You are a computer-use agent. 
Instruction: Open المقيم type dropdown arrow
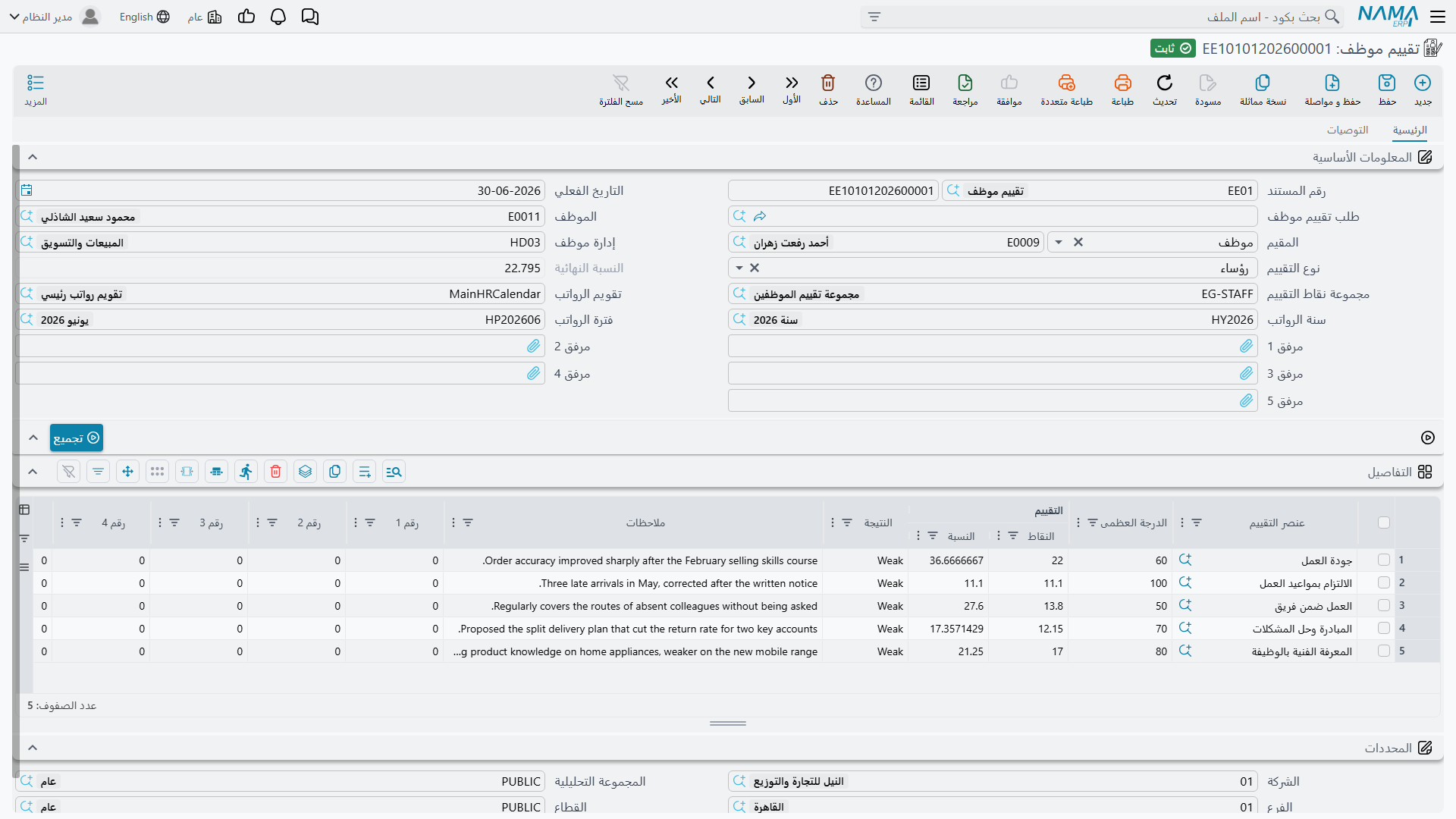(1059, 242)
